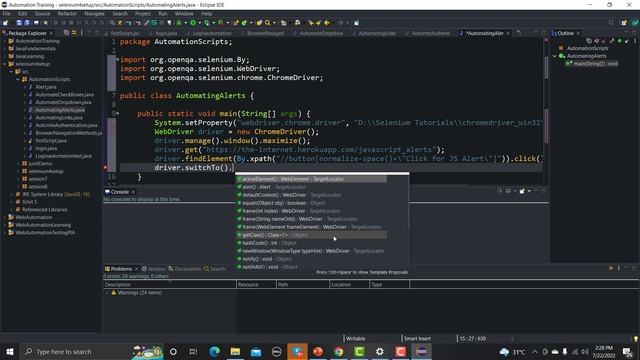Click the editor vertical scrollbar
Screen dimensions: 640x360
[546, 67]
